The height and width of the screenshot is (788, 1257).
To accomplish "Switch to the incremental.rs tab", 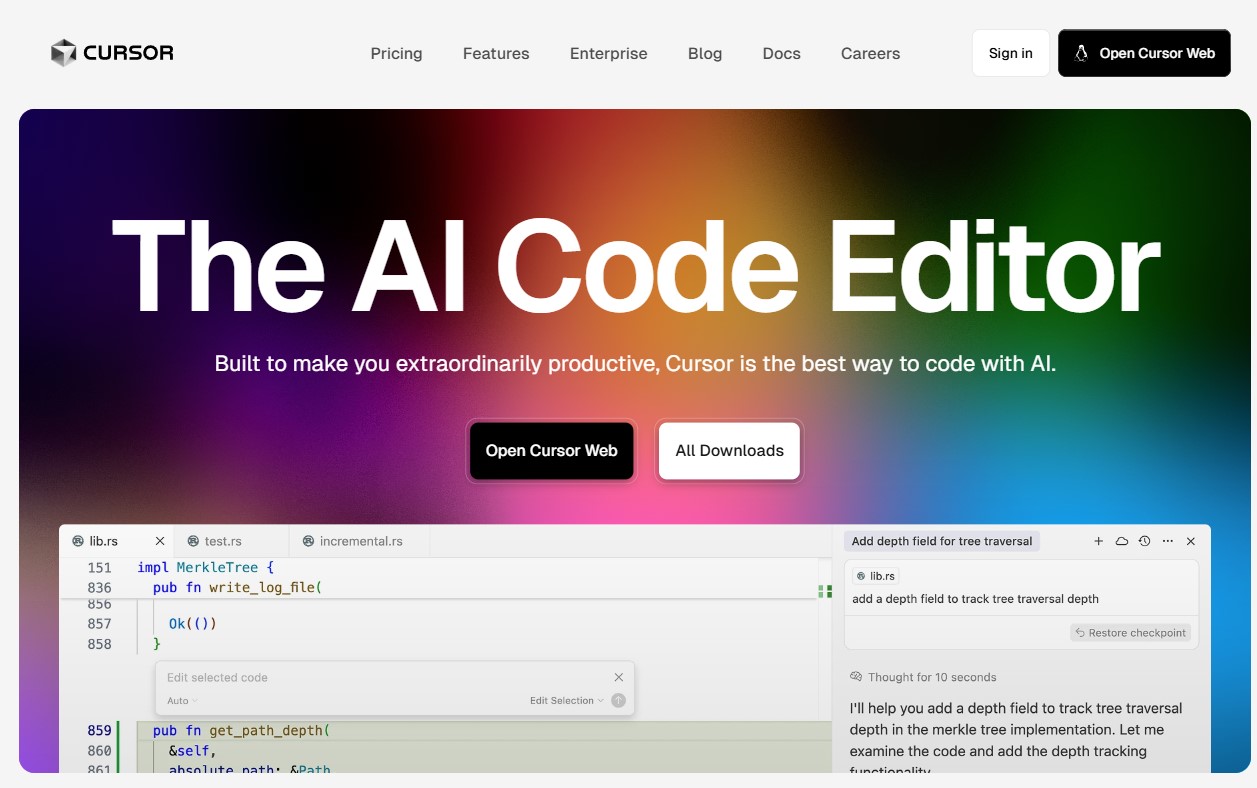I will point(360,541).
